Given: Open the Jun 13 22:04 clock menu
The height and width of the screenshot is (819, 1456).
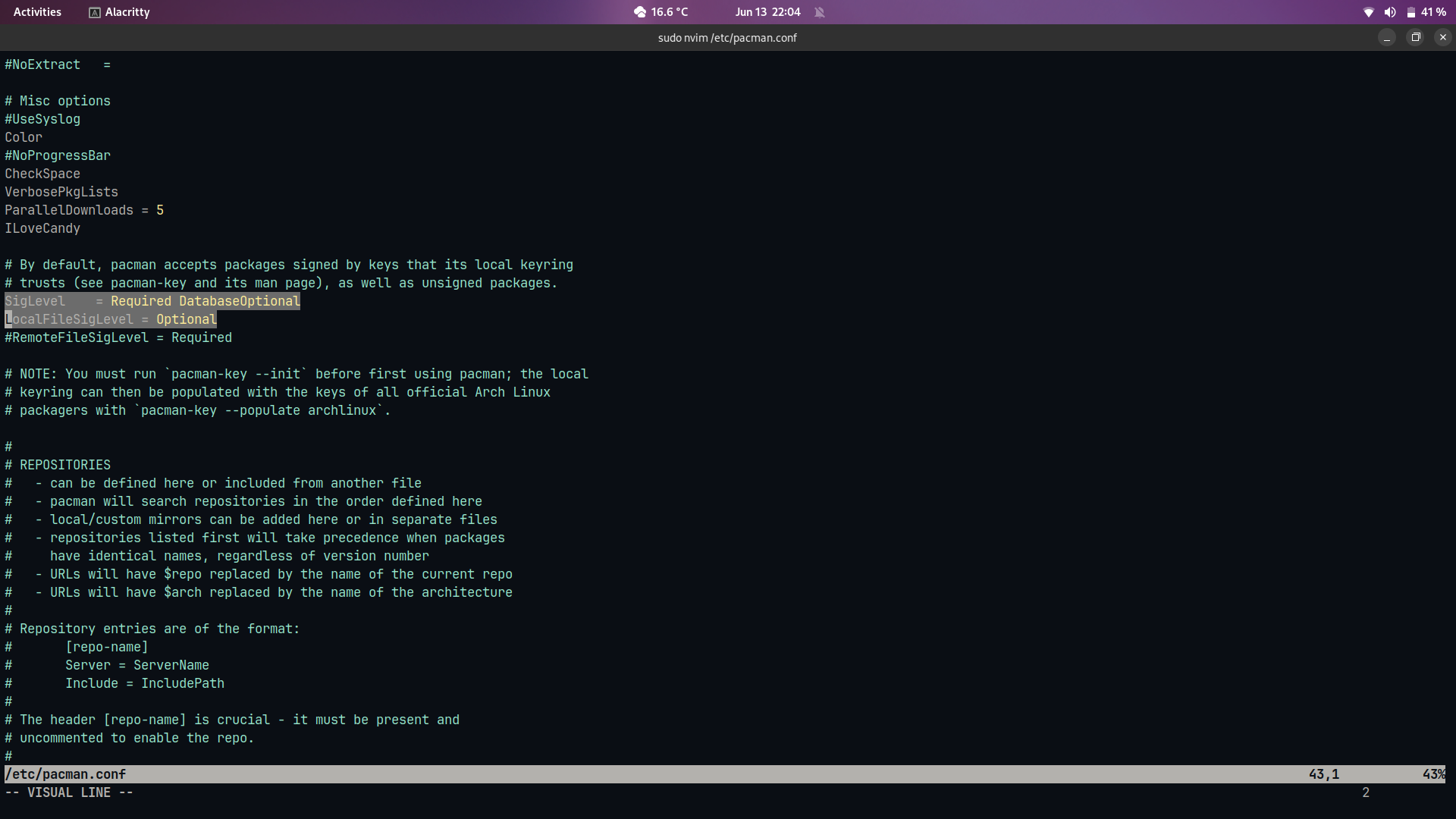Looking at the screenshot, I should 767,12.
